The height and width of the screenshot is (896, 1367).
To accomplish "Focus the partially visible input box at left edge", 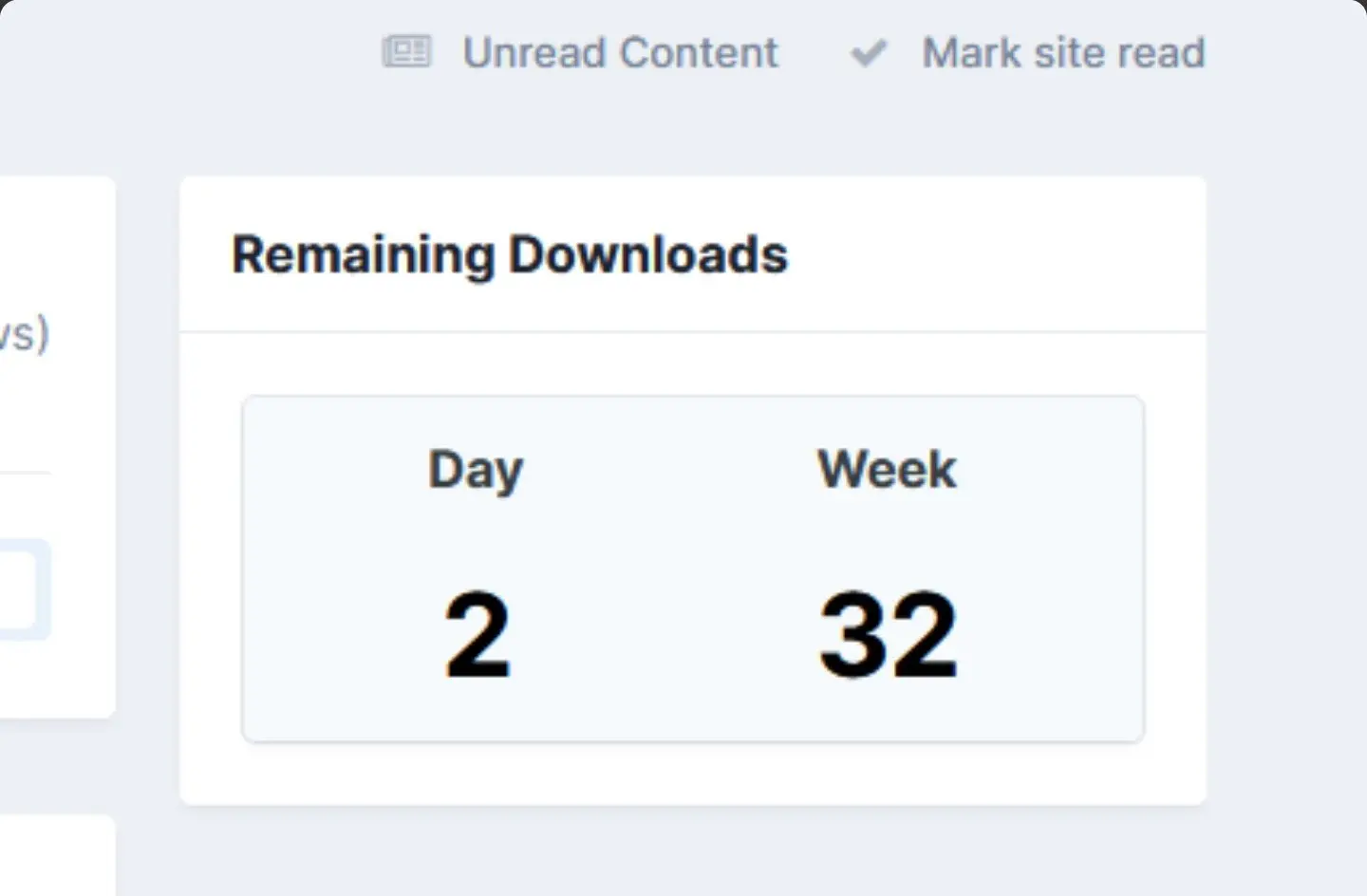I will pos(24,589).
